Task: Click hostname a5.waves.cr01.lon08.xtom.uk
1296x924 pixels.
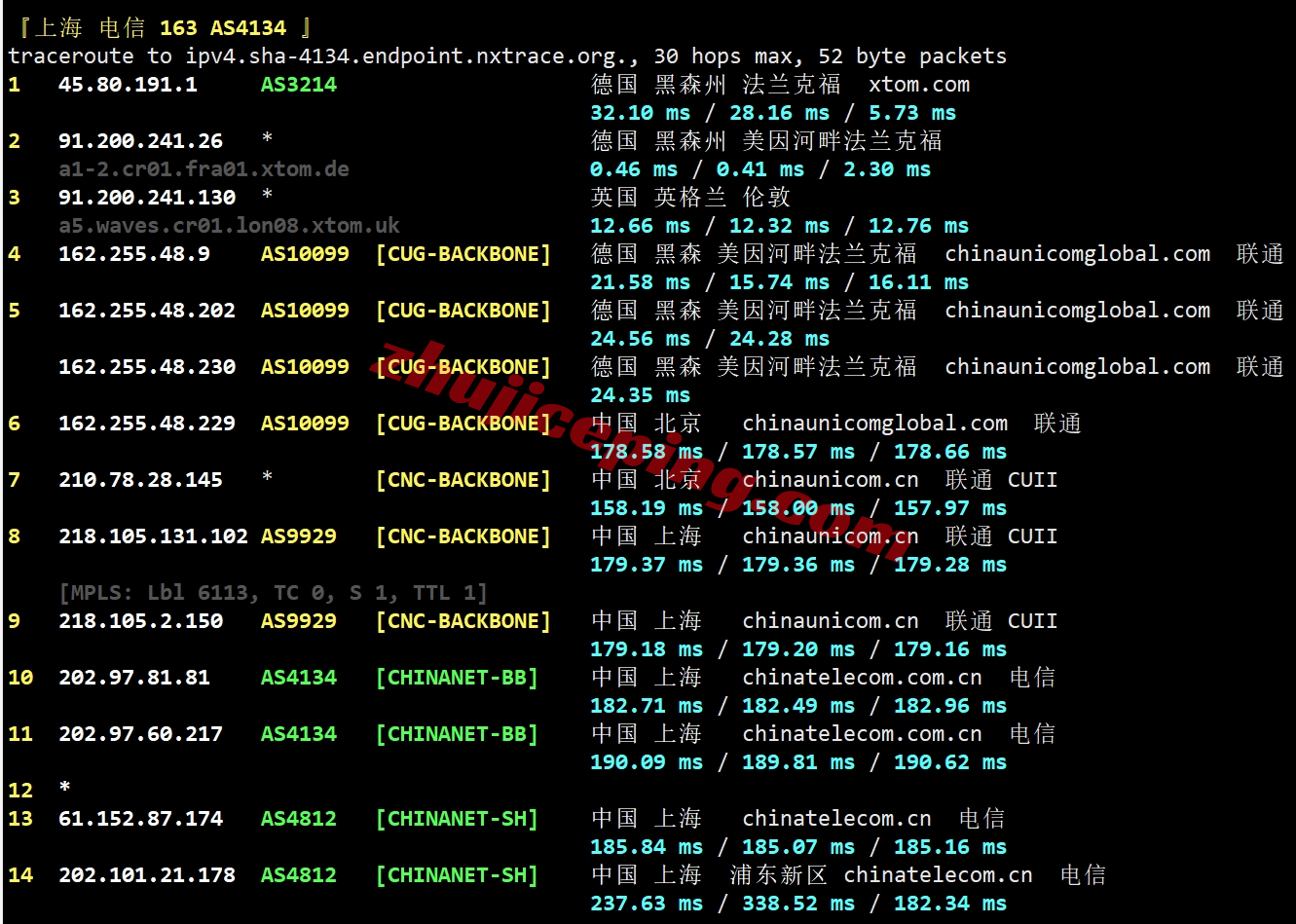Action: click(x=229, y=226)
